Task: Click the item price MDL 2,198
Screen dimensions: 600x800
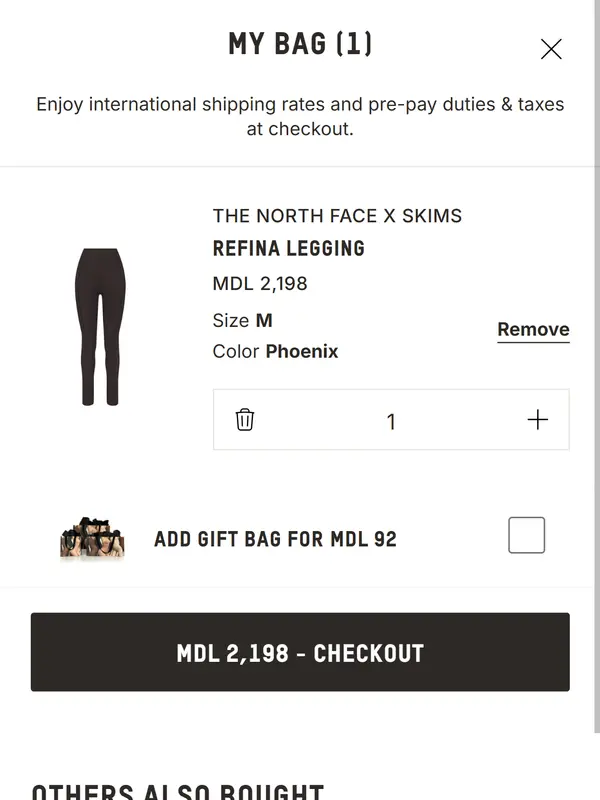Action: pyautogui.click(x=260, y=284)
